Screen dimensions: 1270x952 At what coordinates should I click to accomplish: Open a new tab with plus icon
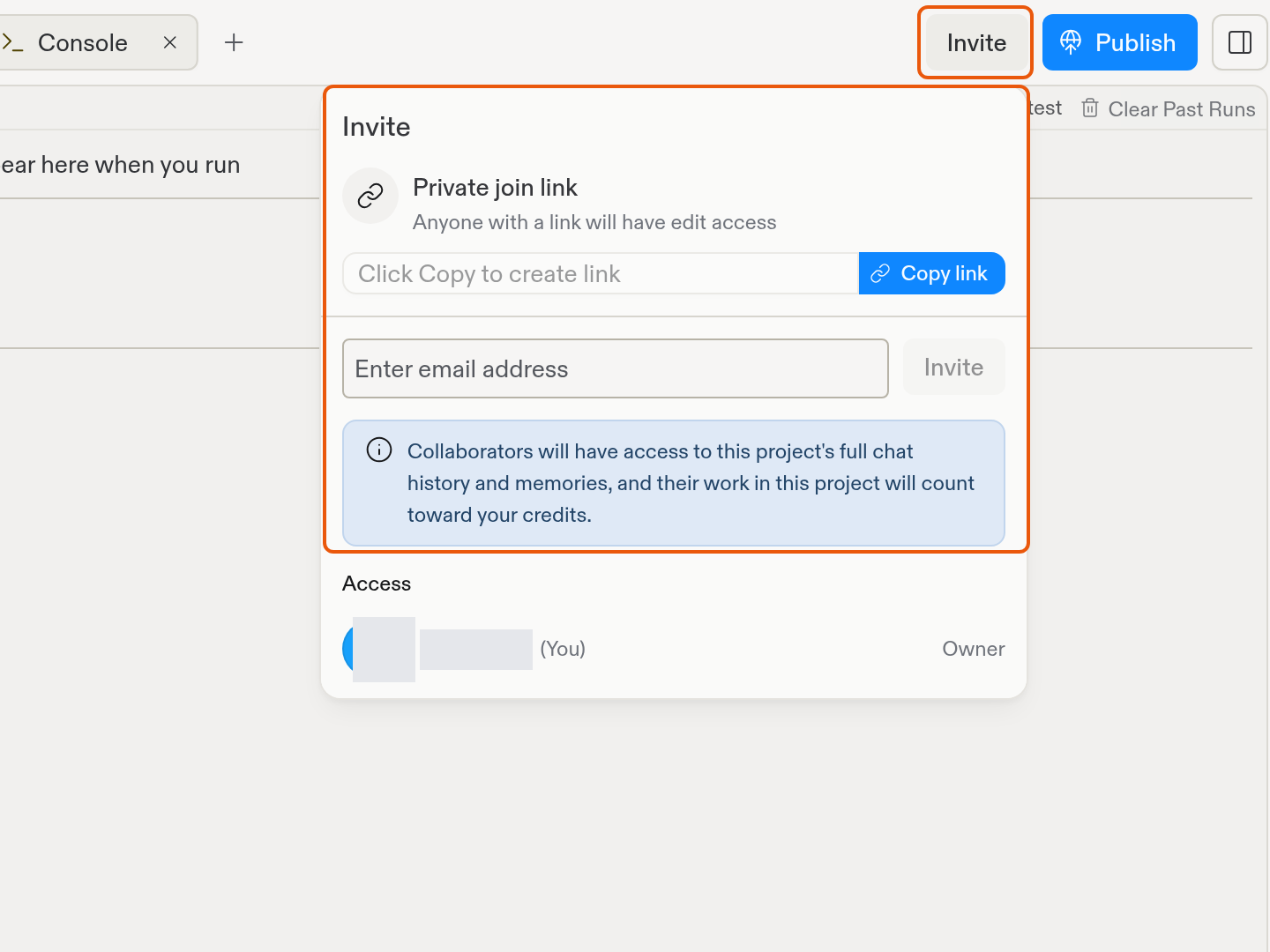pos(234,42)
